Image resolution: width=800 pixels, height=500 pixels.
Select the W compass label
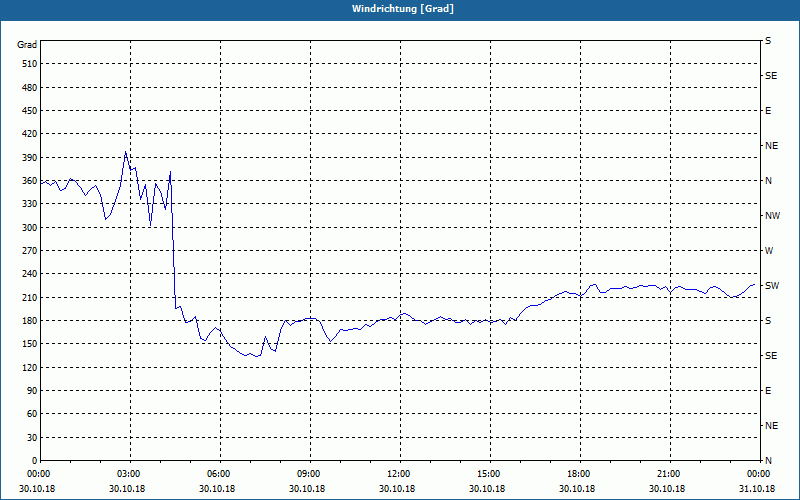coord(769,251)
